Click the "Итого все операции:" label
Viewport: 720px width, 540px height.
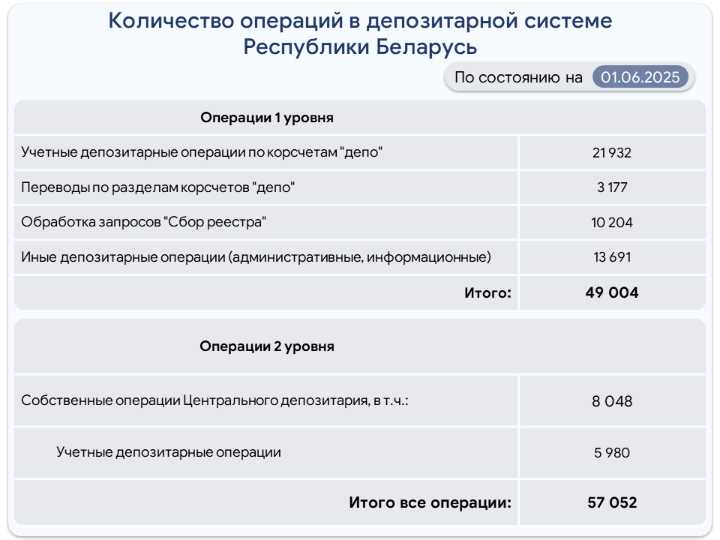coord(430,502)
